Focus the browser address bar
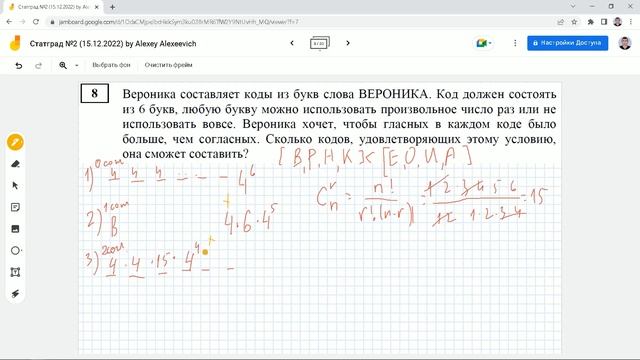 (302, 22)
